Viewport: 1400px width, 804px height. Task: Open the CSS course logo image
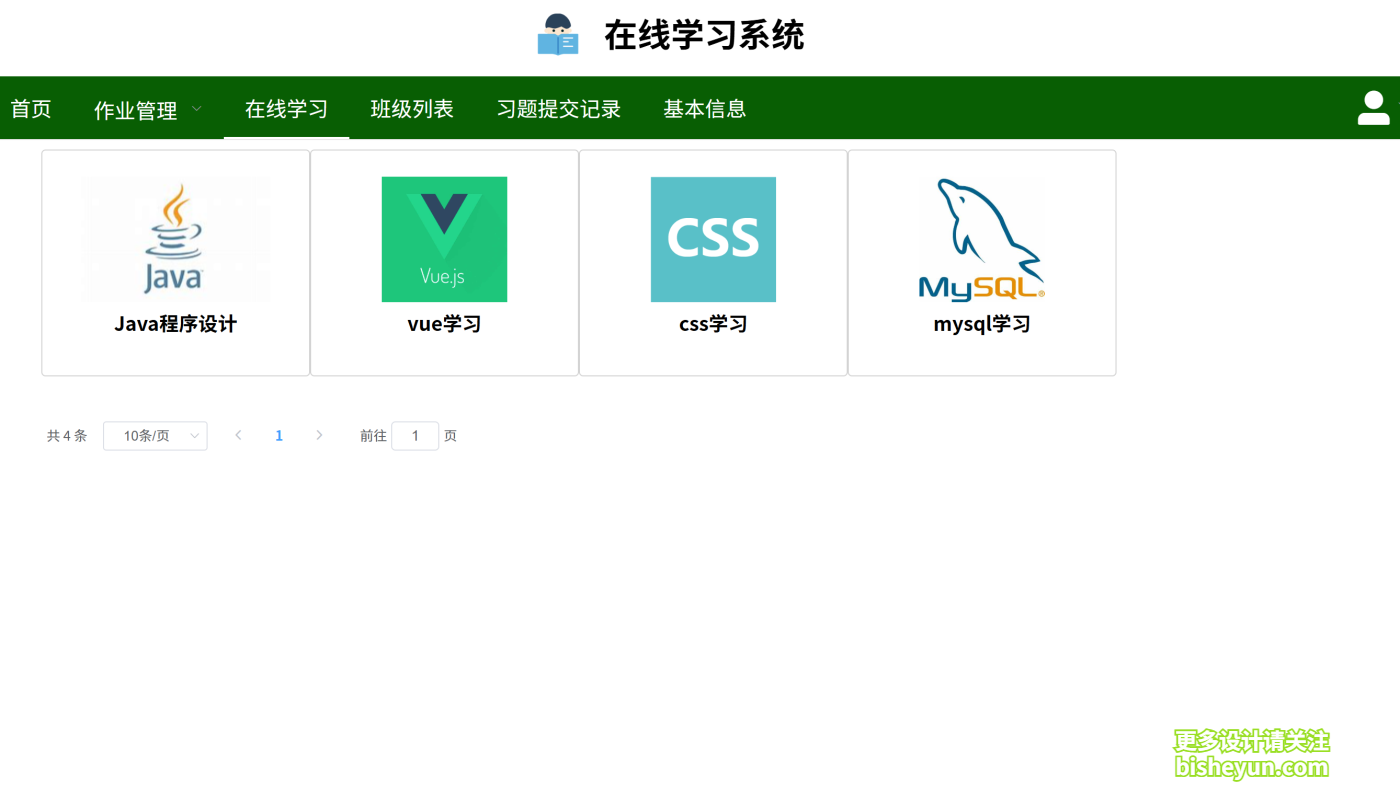(x=713, y=239)
